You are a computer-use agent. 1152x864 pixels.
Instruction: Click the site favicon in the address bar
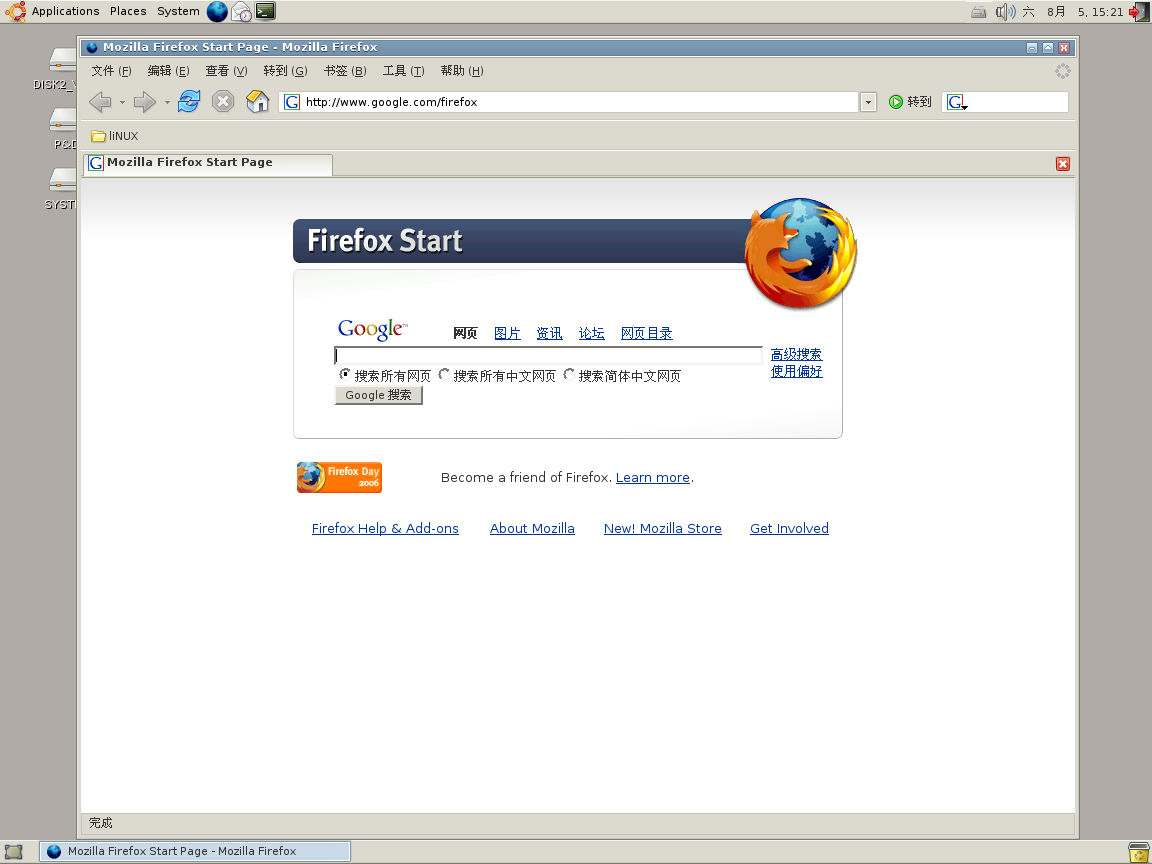[292, 102]
